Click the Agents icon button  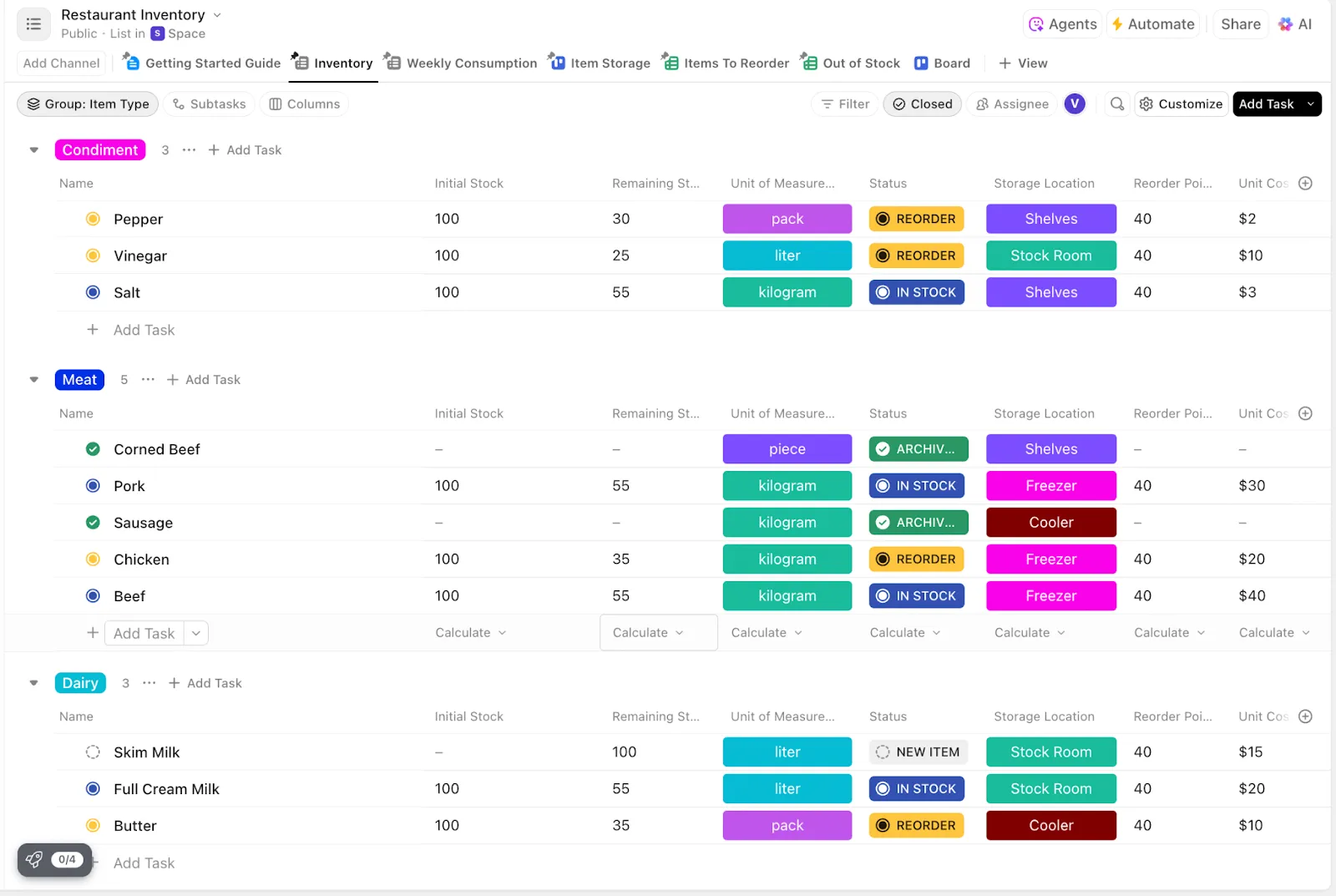[x=1062, y=24]
